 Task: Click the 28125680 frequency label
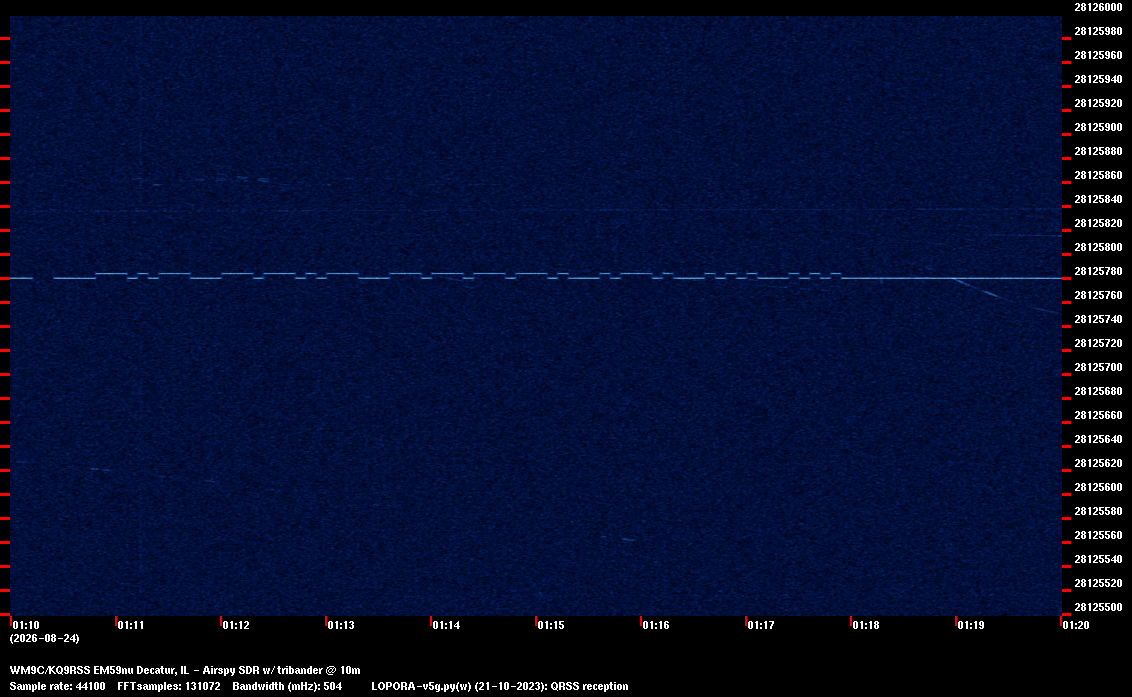point(1098,391)
